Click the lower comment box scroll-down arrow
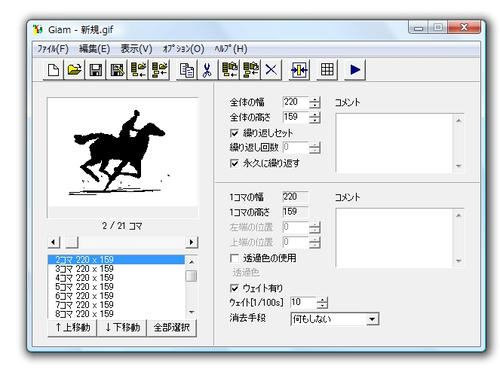The width and height of the screenshot is (500, 372). (x=459, y=261)
